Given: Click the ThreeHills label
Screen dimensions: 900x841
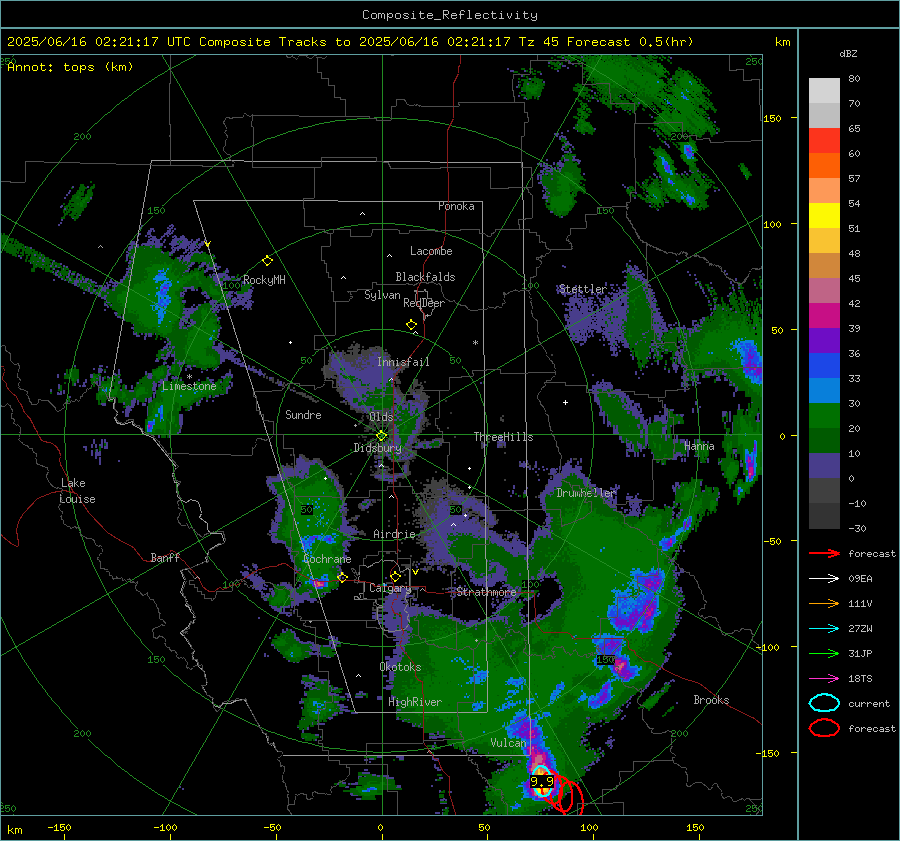Looking at the screenshot, I should pos(503,437).
